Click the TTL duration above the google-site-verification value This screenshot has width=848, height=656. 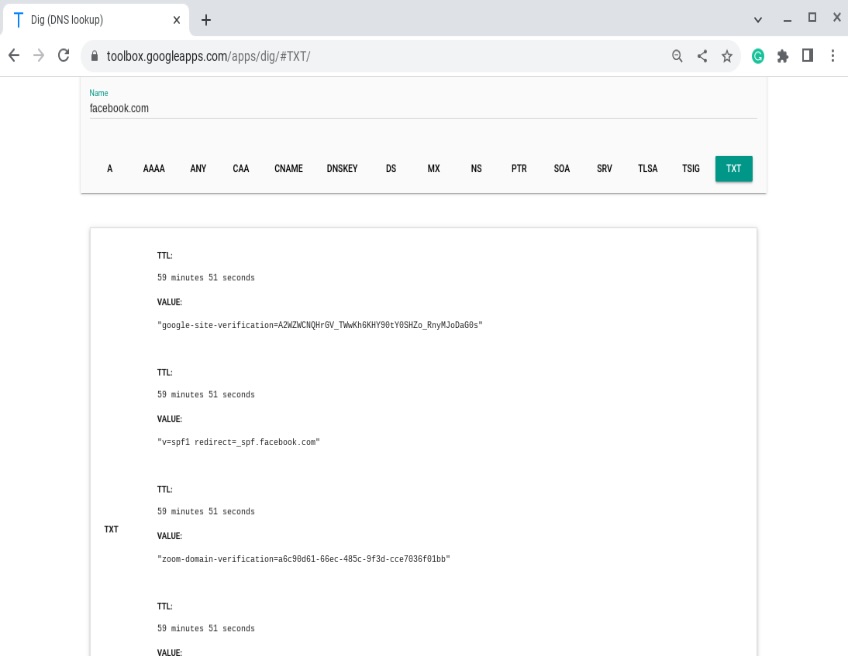point(206,277)
